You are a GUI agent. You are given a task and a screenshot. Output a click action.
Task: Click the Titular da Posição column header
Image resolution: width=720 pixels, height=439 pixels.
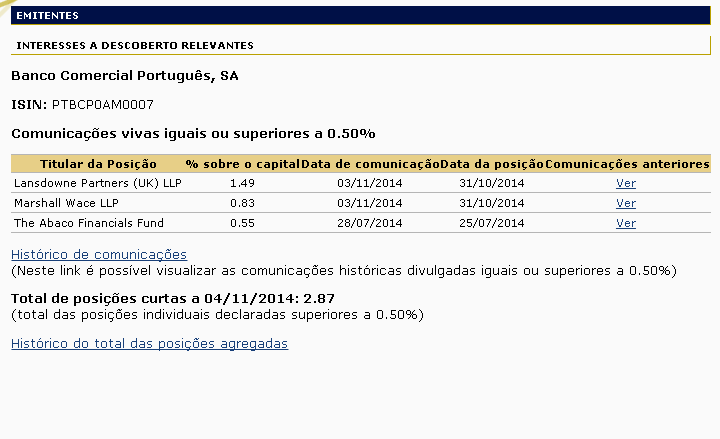pyautogui.click(x=98, y=164)
